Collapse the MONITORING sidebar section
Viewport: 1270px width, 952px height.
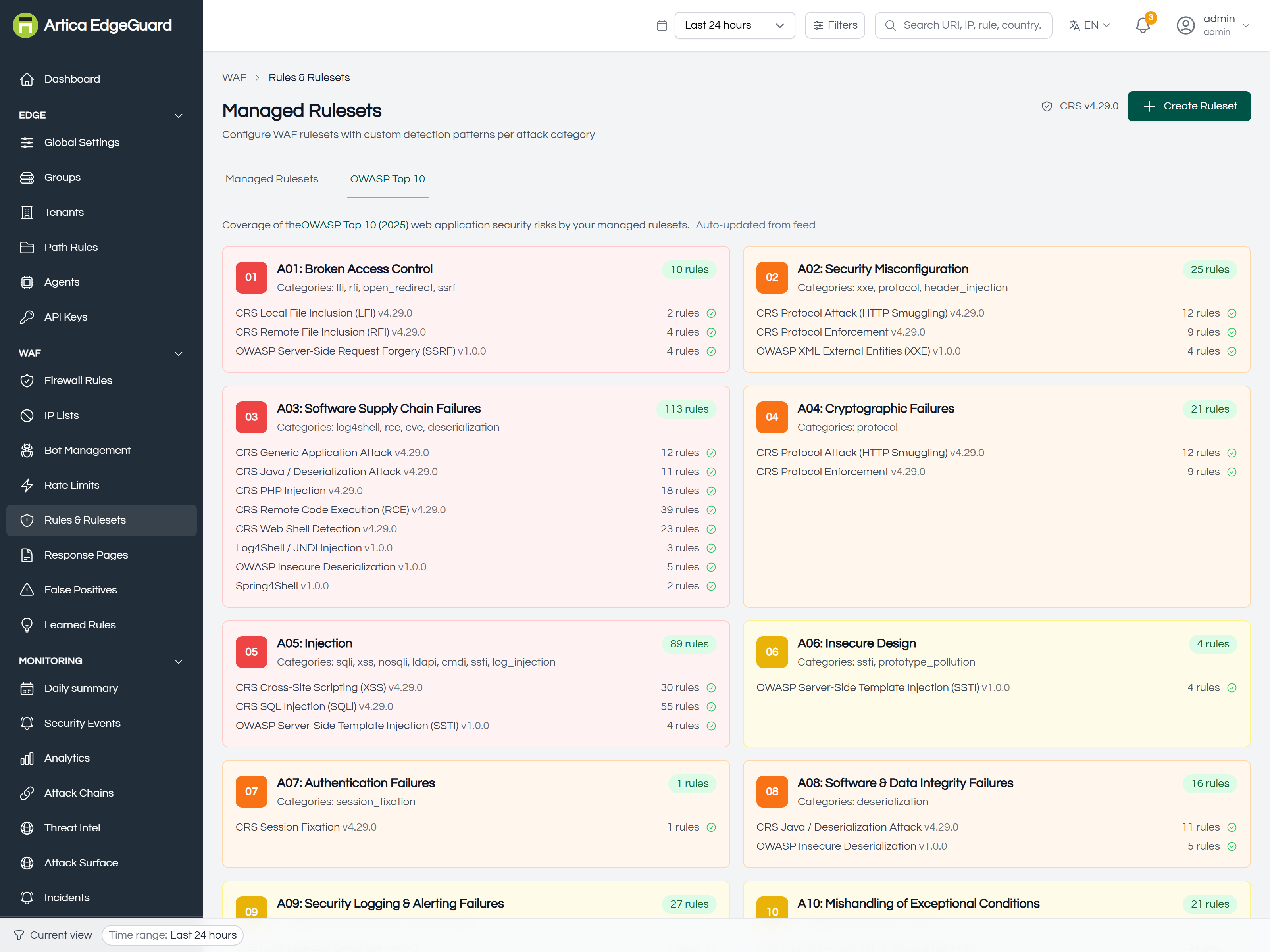(x=179, y=661)
